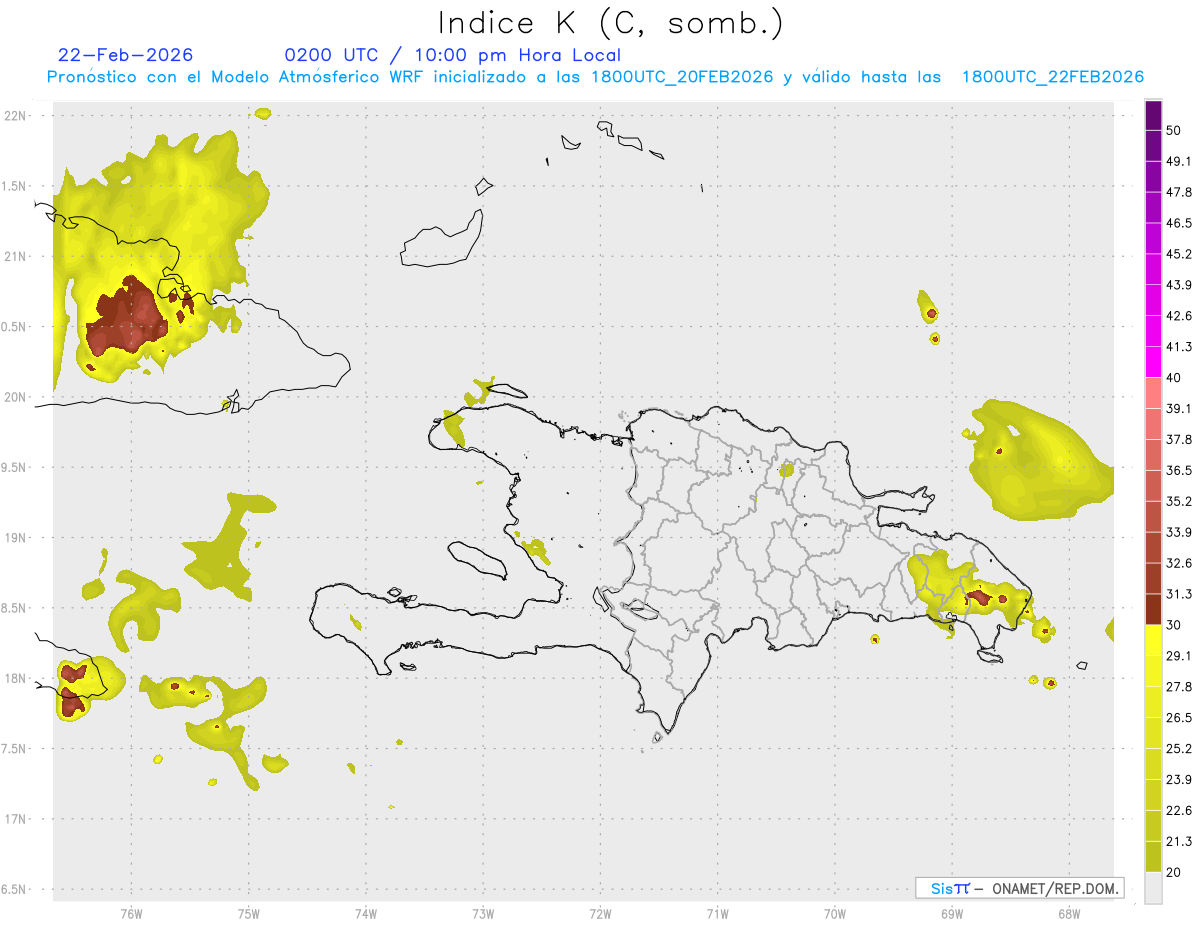Click the '20N' latitude axis label
Image resolution: width=1200 pixels, height=927 pixels.
15,397
